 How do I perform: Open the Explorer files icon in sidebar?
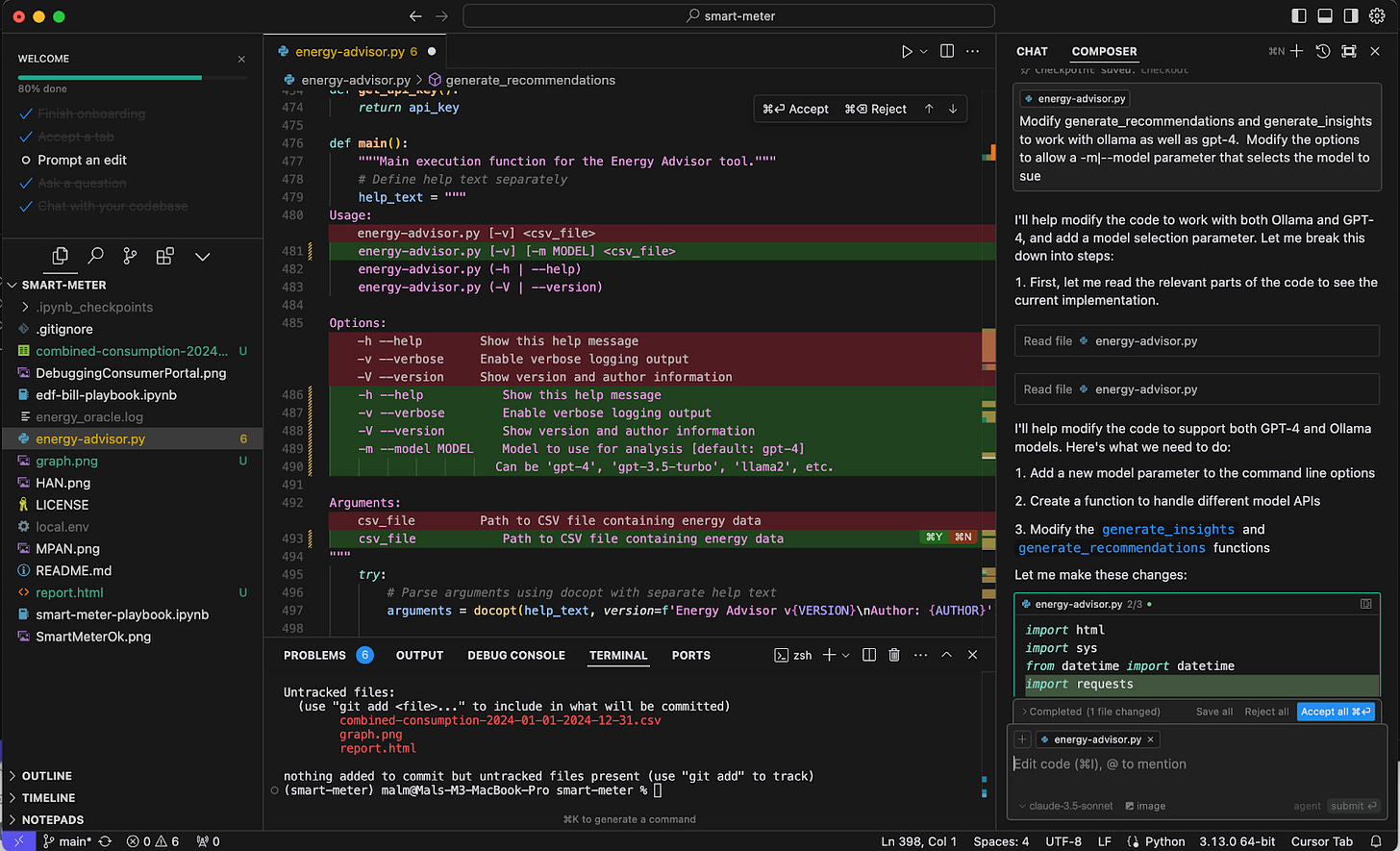(60, 256)
